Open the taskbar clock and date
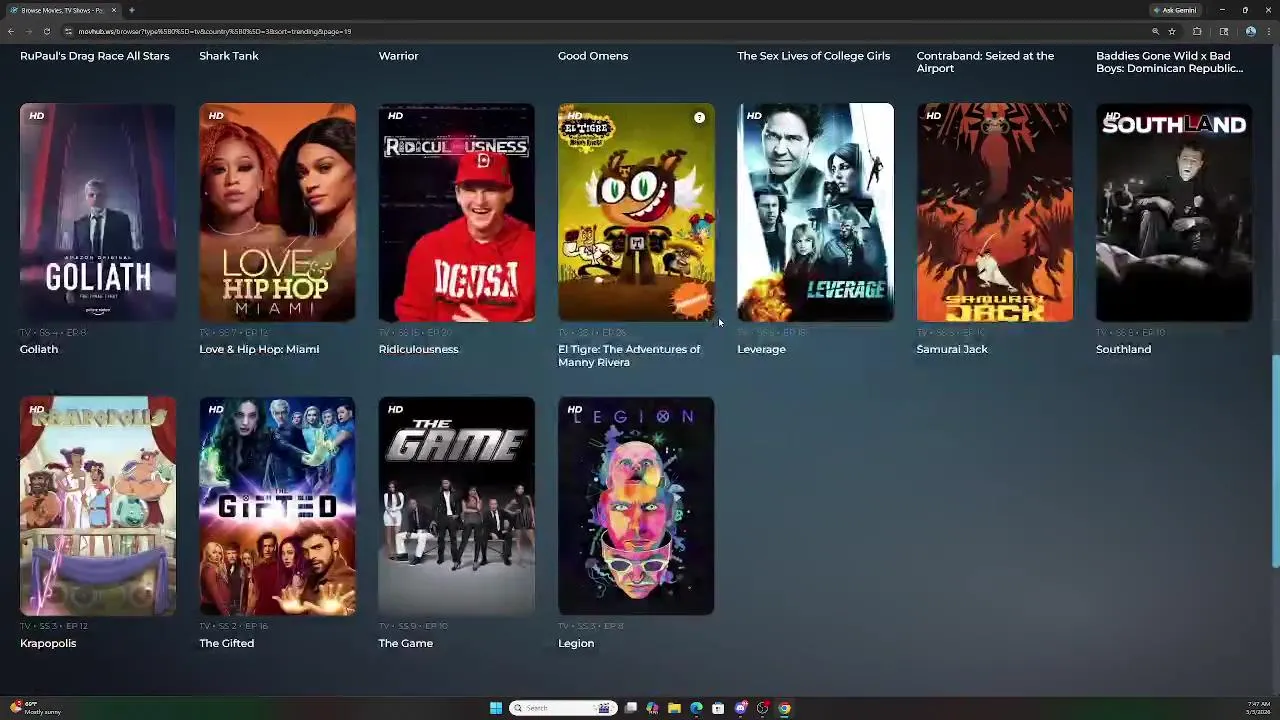The image size is (1280, 720). click(x=1259, y=708)
